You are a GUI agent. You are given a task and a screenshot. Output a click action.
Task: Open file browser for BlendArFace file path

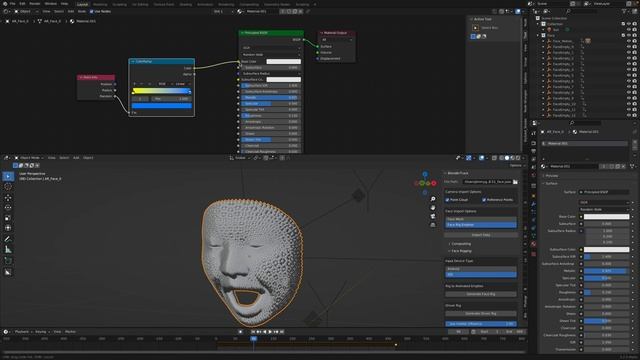click(516, 182)
